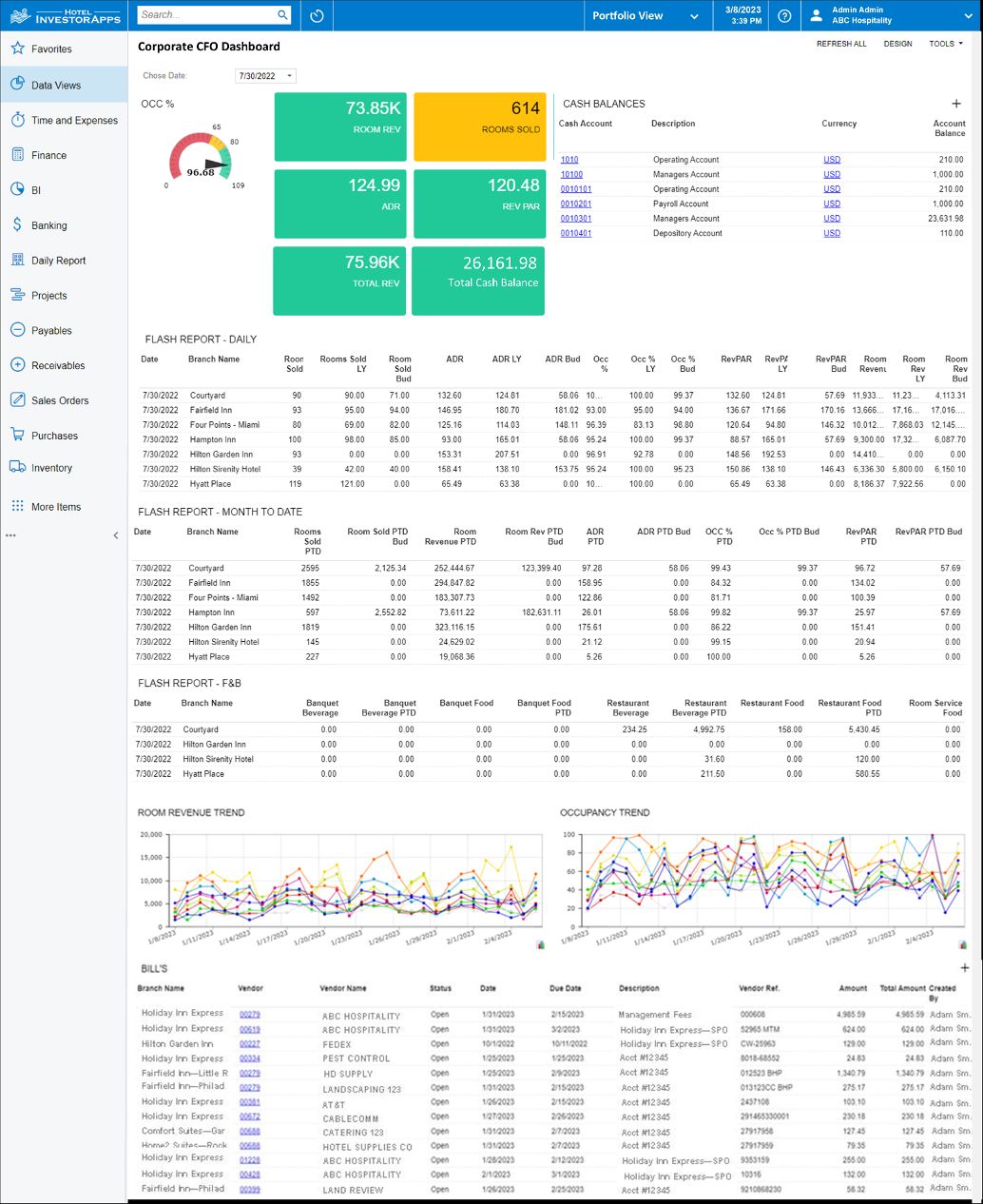Click the Refresh All button
Screen dimensions: 983x1204
coord(840,44)
